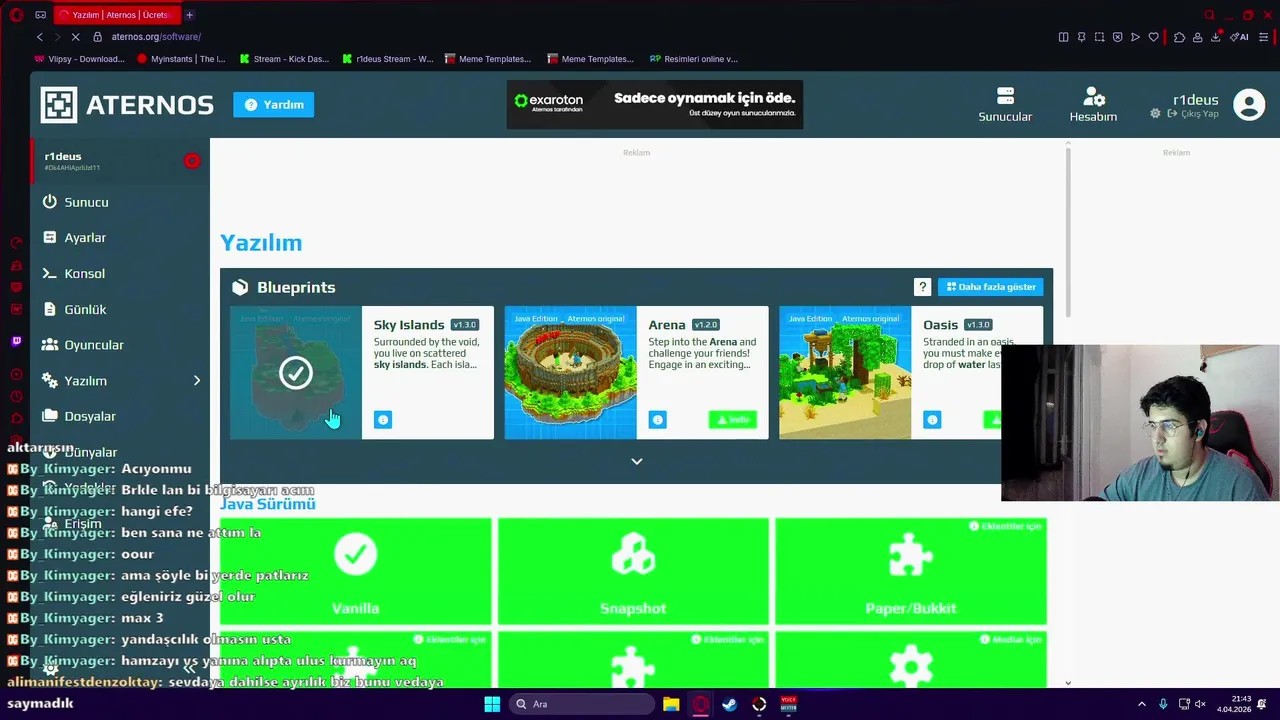Click the browser back arrow

(40, 37)
